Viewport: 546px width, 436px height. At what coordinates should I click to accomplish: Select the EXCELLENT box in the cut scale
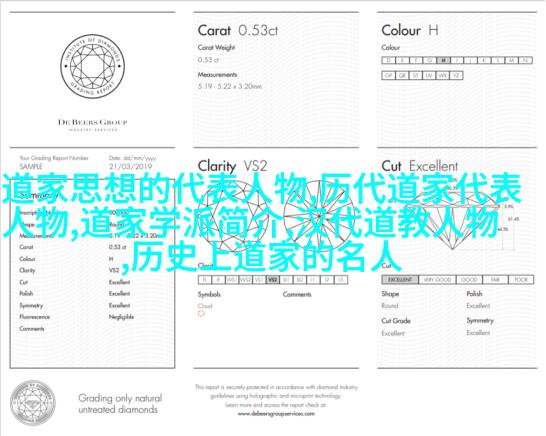coord(400,280)
